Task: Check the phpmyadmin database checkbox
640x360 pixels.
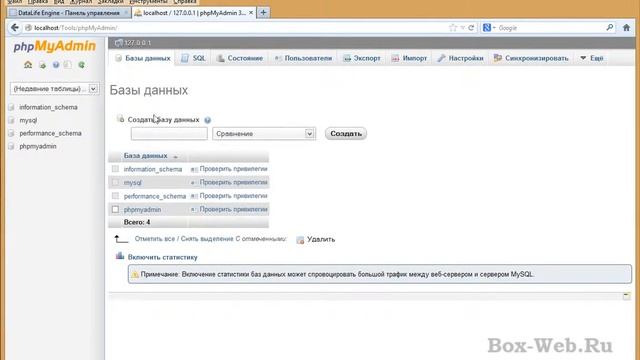Action: click(116, 209)
